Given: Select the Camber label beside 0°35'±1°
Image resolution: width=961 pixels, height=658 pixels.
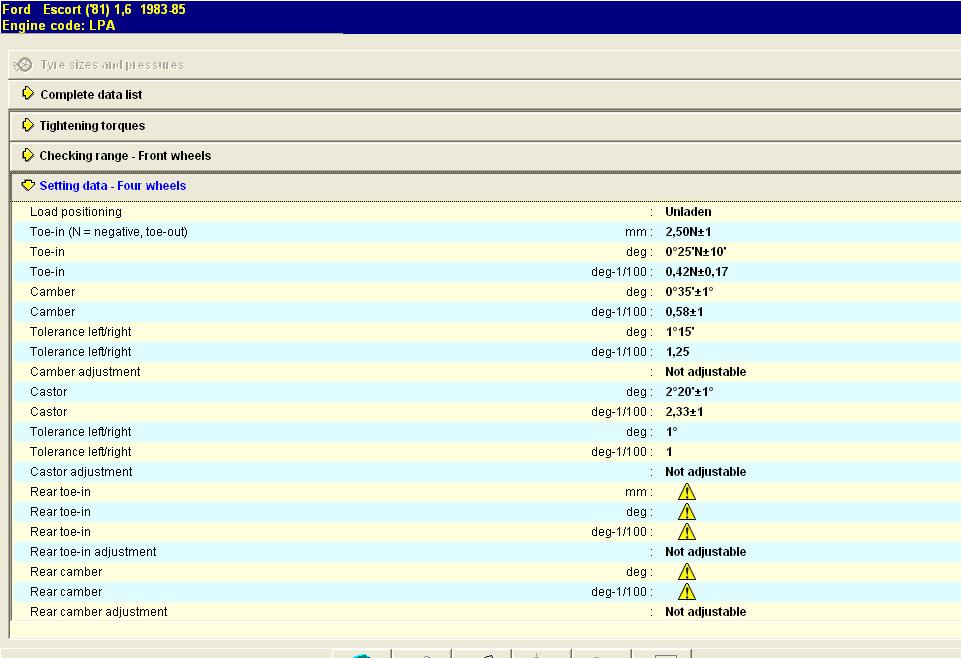Looking at the screenshot, I should 53,292.
